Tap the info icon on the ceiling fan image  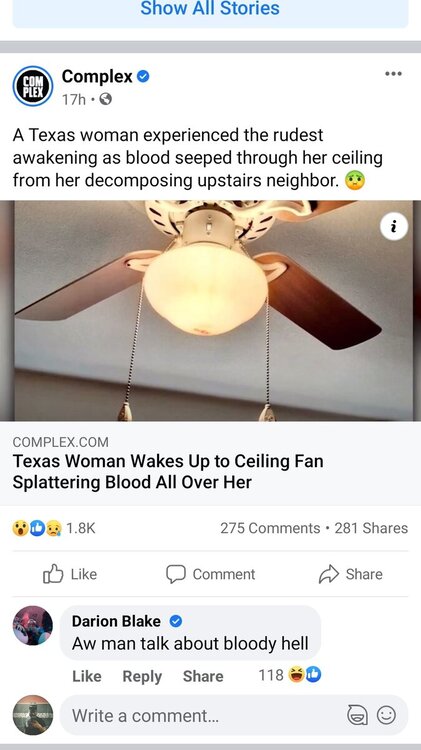[394, 227]
